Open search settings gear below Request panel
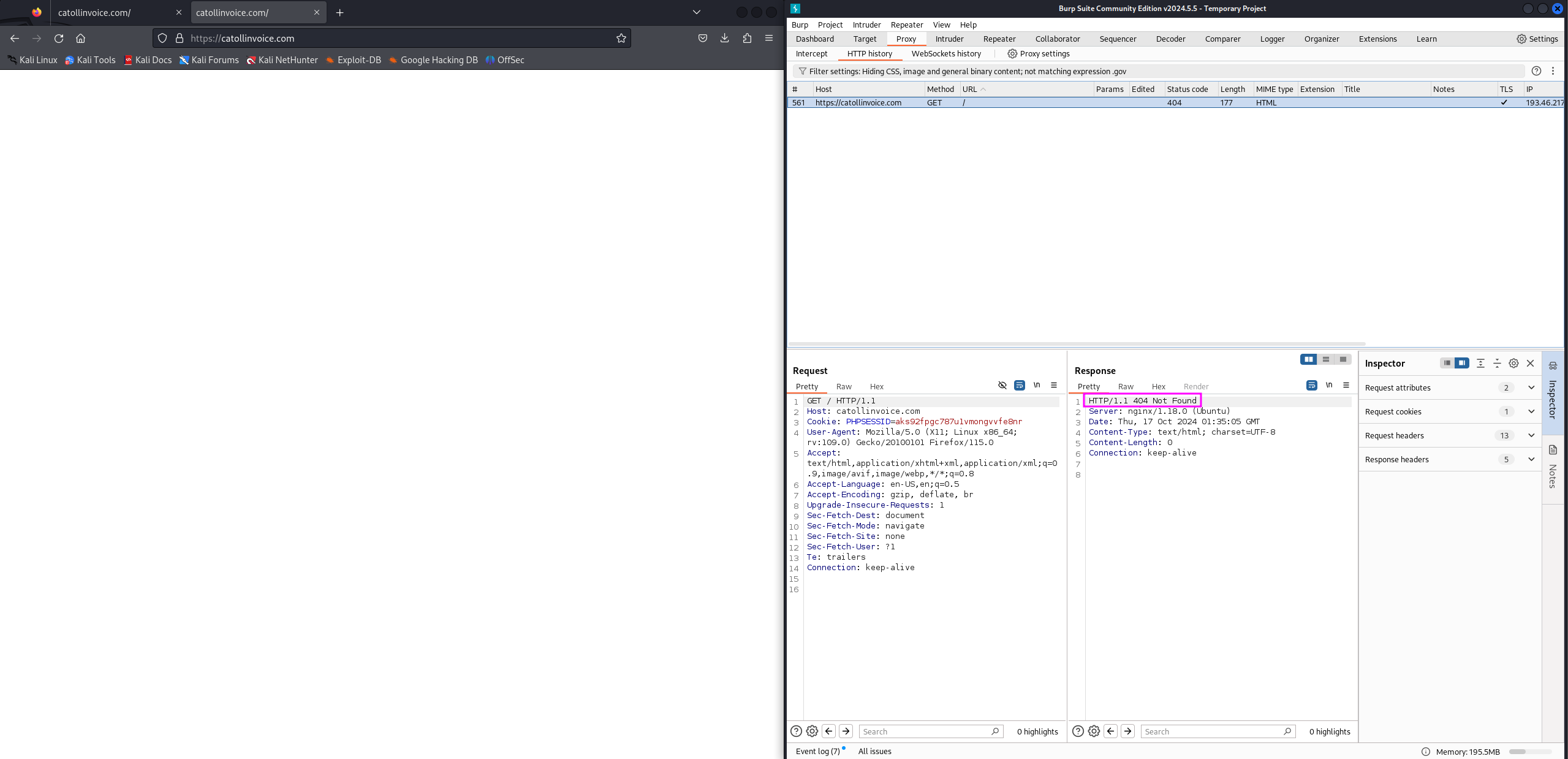 [812, 731]
